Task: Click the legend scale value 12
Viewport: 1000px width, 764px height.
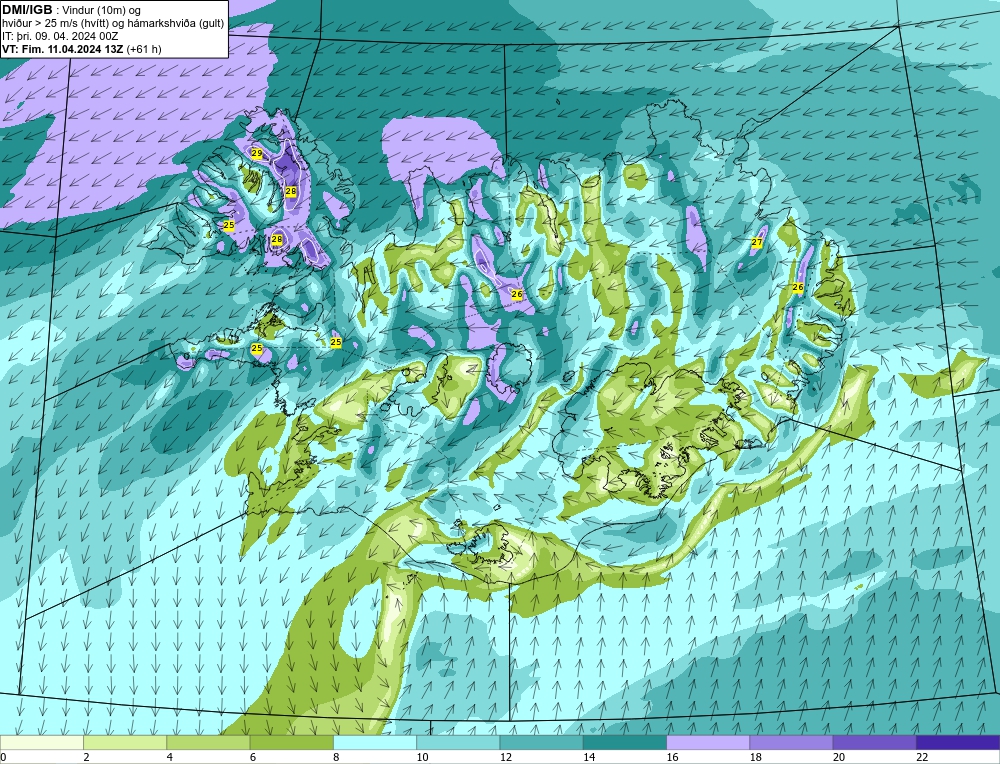Action: click(x=506, y=758)
